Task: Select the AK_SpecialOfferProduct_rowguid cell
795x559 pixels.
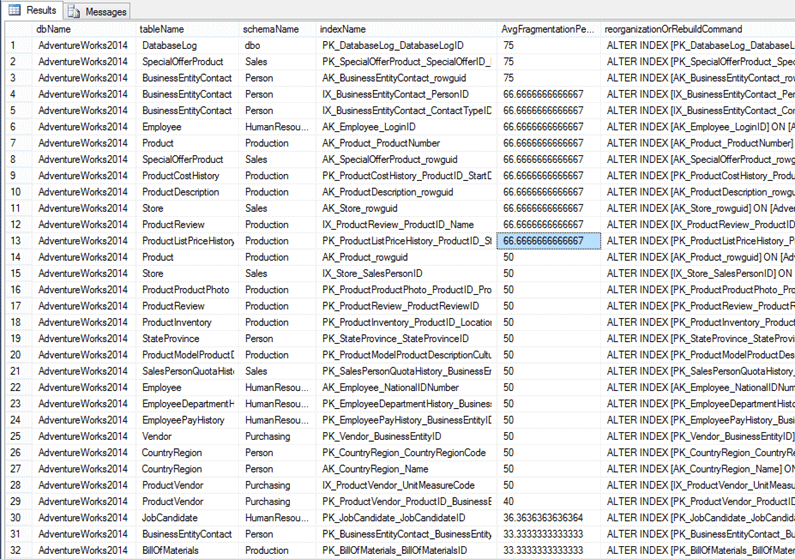Action: pyautogui.click(x=407, y=160)
